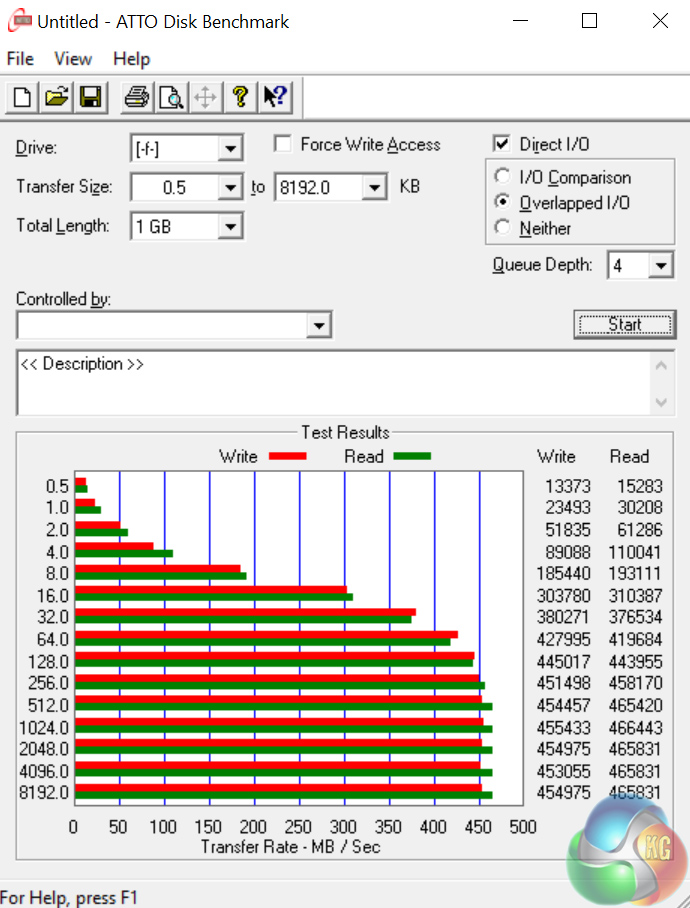The height and width of the screenshot is (908, 690).
Task: Select the Overlapped I/O radio button
Action: click(502, 202)
